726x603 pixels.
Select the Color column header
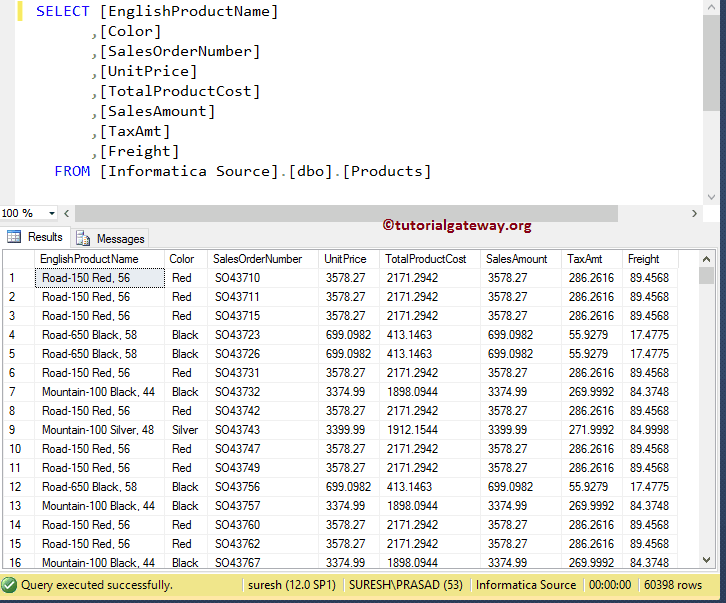pos(186,259)
